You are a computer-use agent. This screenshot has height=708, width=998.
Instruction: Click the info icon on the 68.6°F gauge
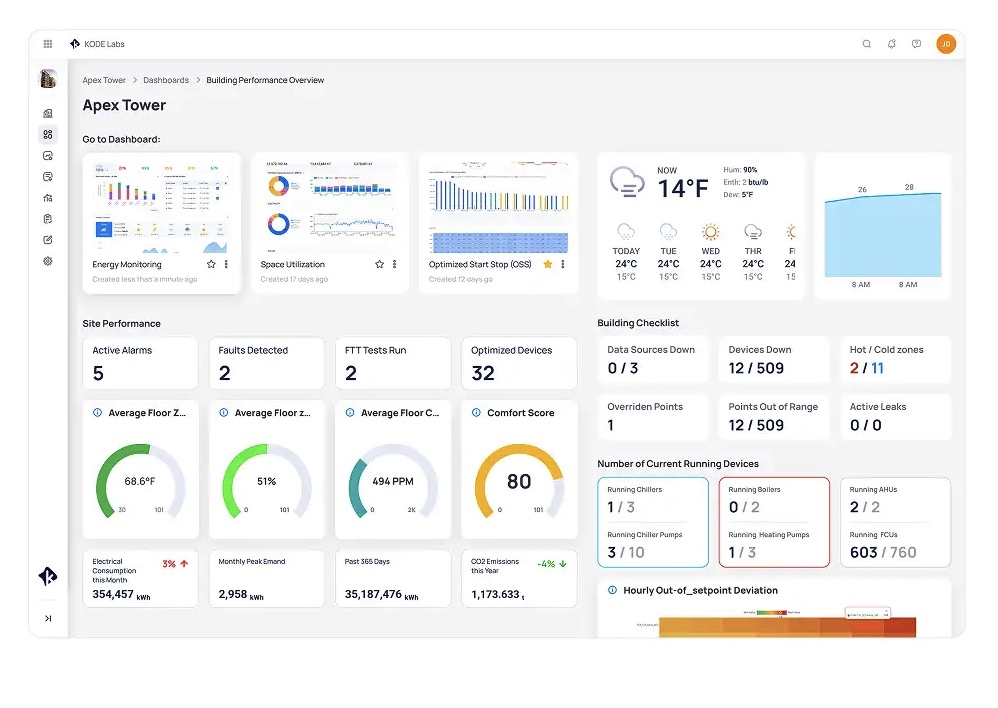click(97, 413)
